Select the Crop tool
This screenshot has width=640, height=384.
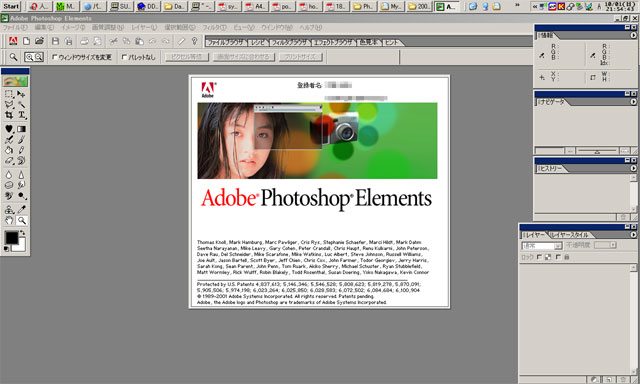(9, 115)
